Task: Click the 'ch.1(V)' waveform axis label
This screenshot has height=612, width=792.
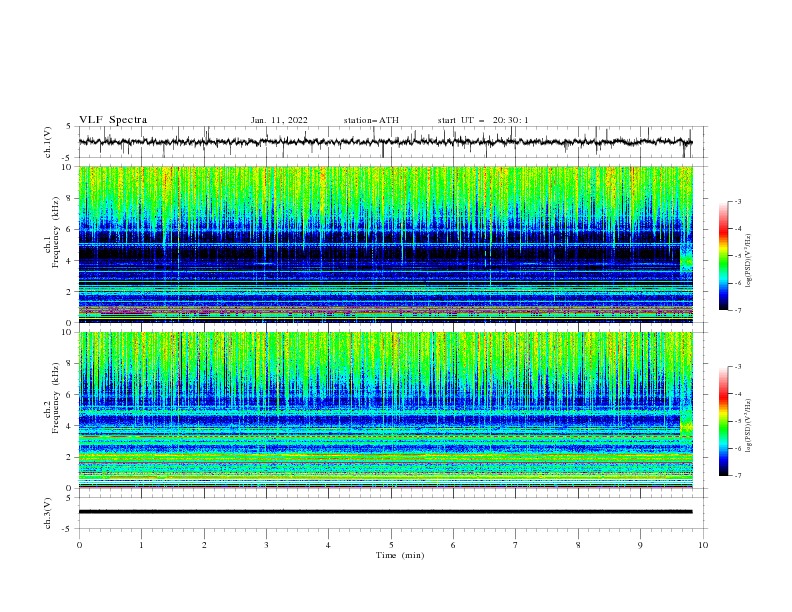Action: [x=48, y=142]
